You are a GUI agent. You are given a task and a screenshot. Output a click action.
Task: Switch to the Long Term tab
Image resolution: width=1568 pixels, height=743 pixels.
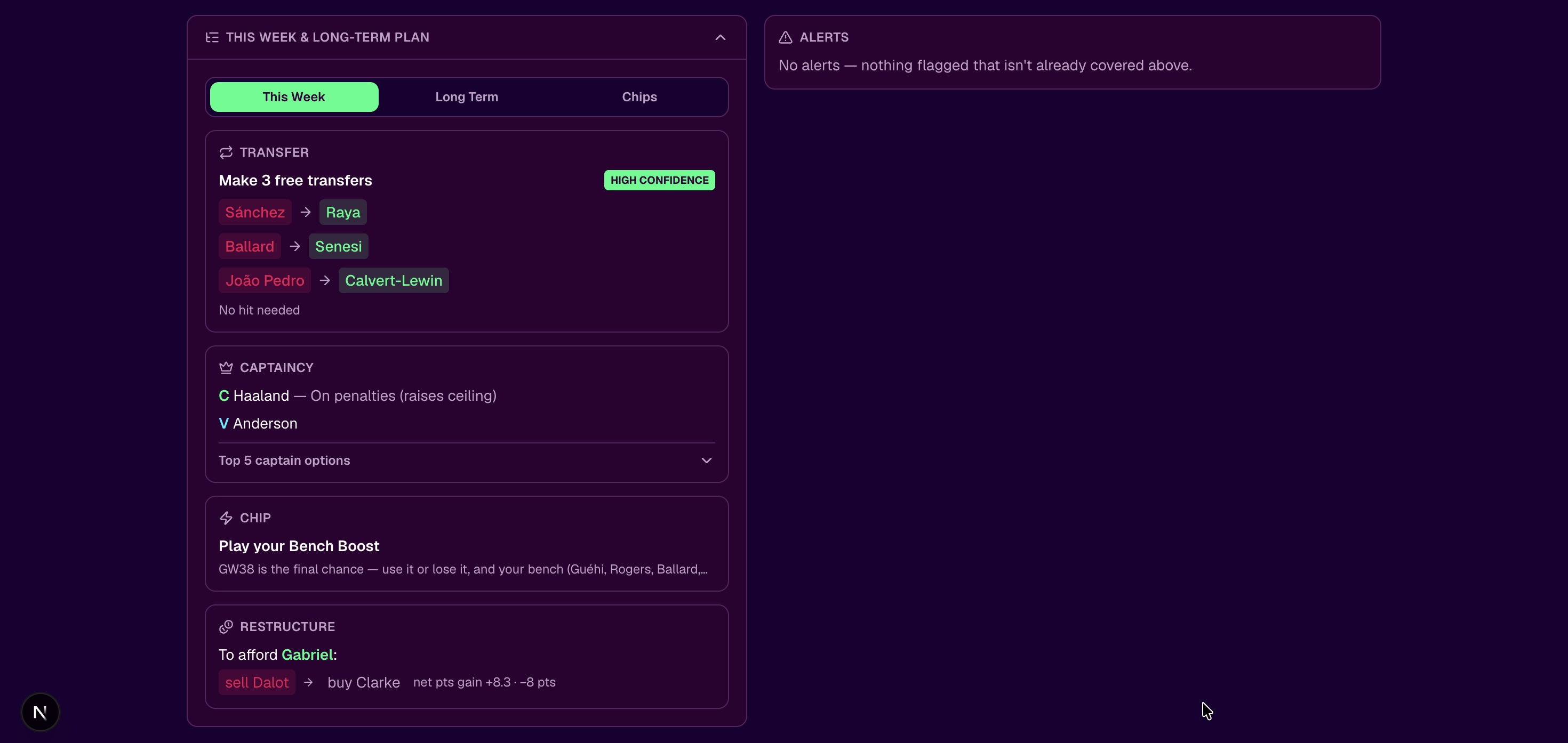point(467,97)
